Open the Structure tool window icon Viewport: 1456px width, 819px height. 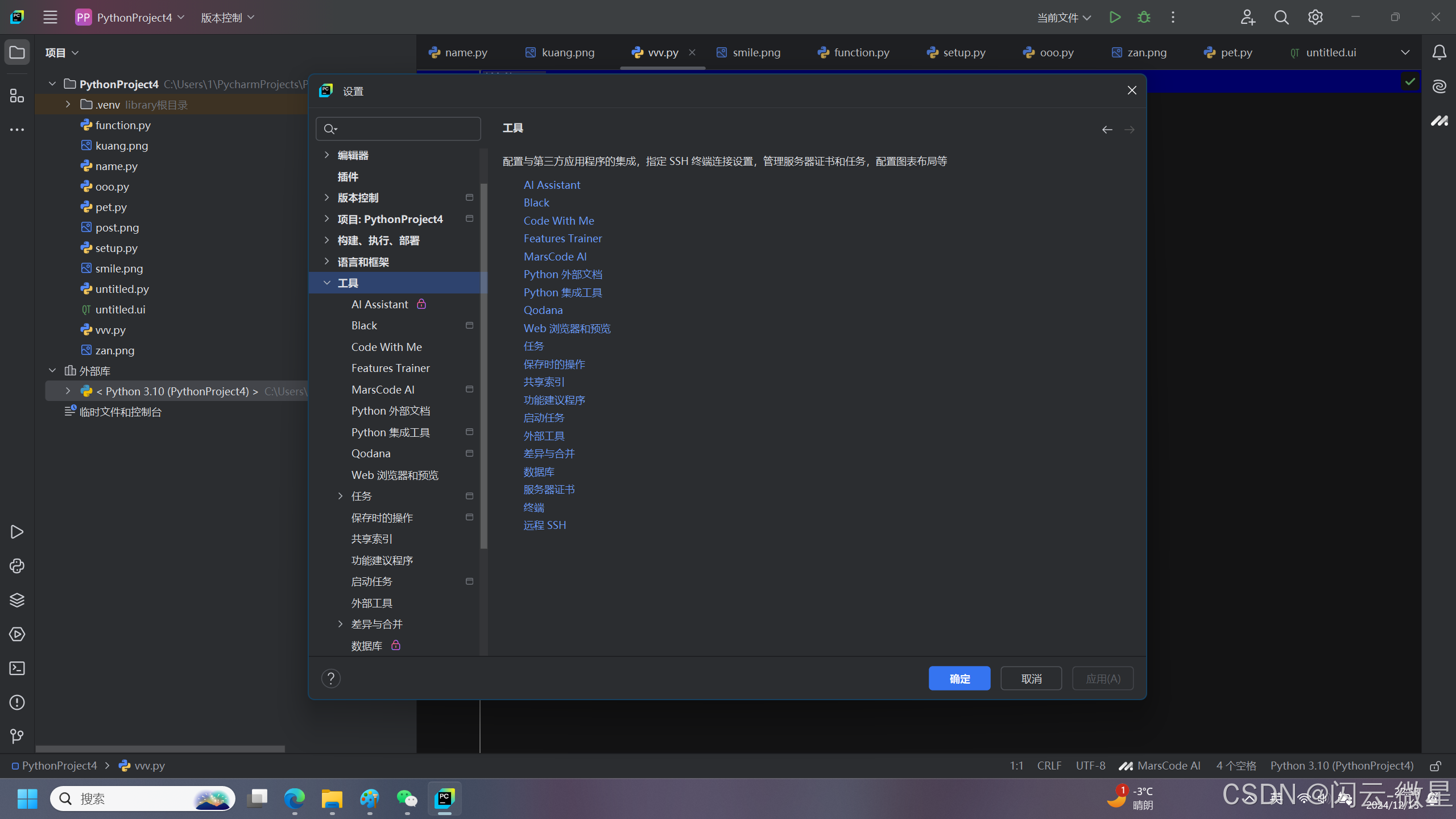[17, 96]
